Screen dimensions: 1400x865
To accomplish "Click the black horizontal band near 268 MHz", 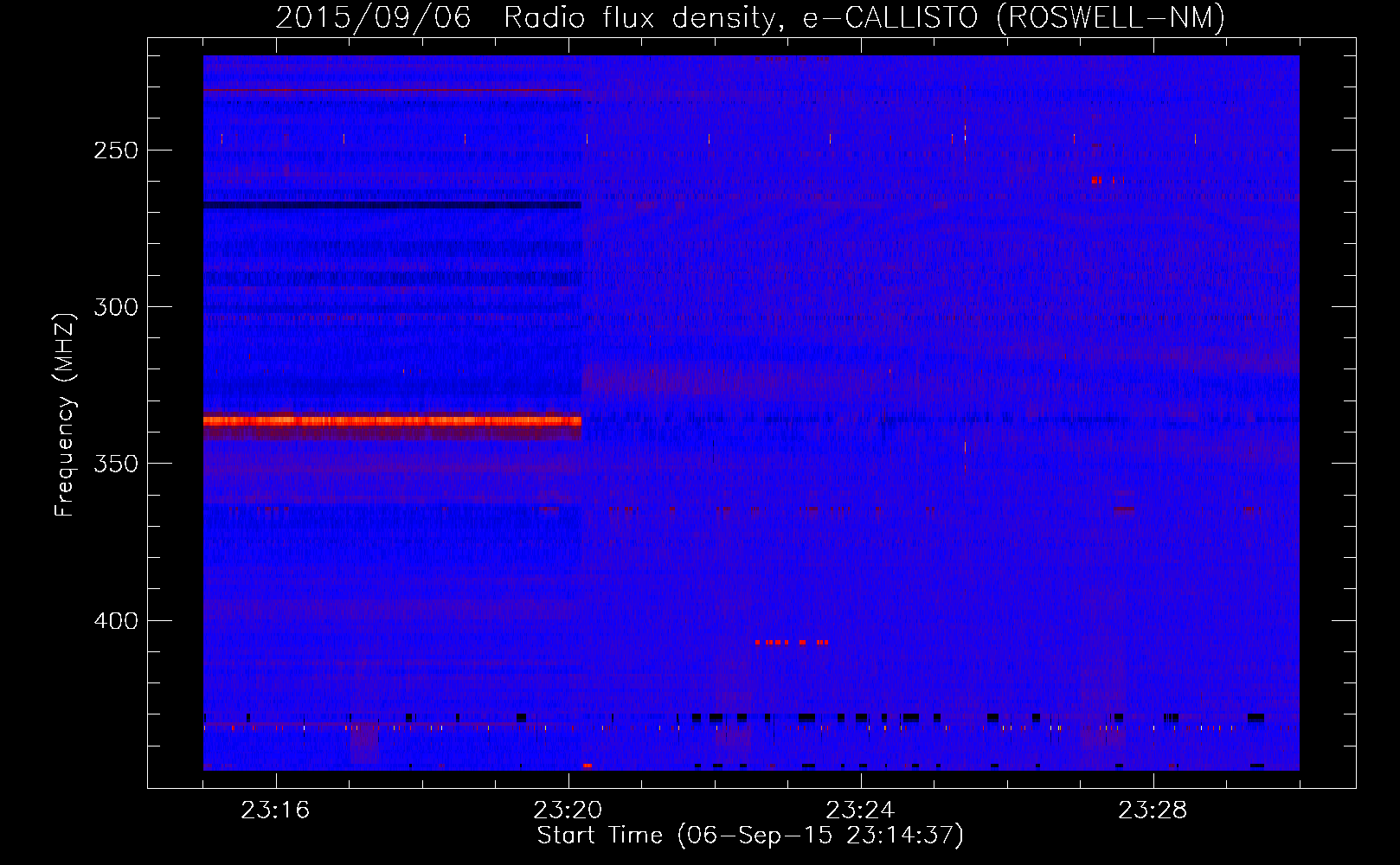I will [392, 205].
